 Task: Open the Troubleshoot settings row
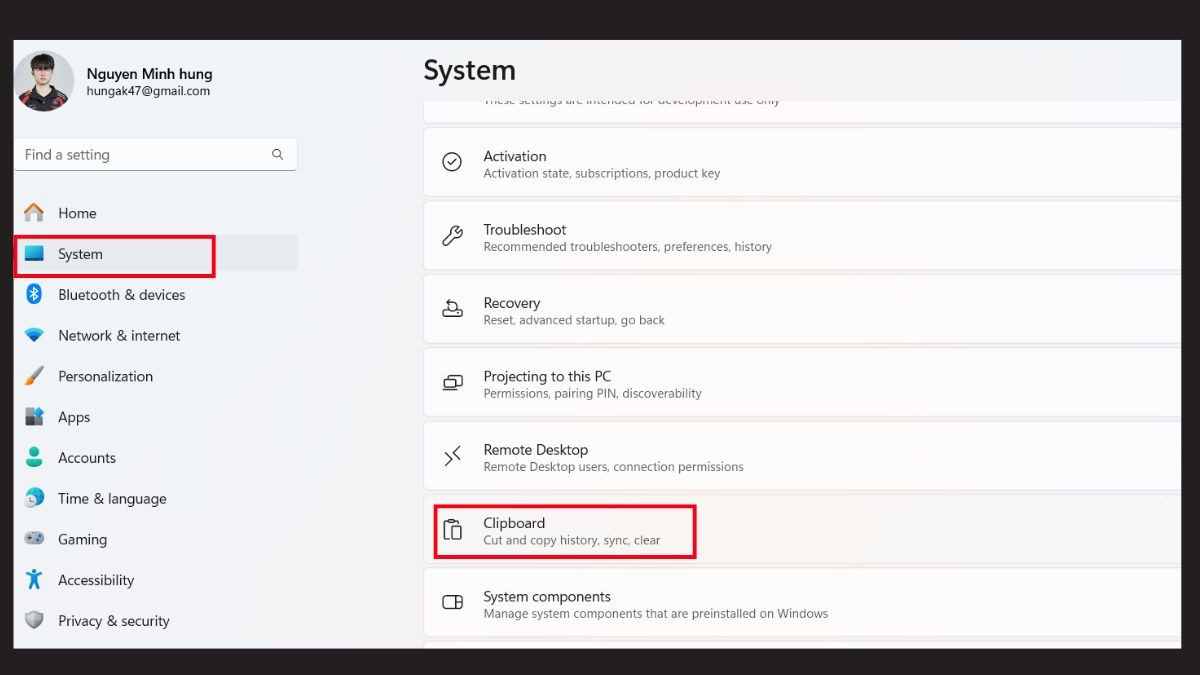click(802, 236)
